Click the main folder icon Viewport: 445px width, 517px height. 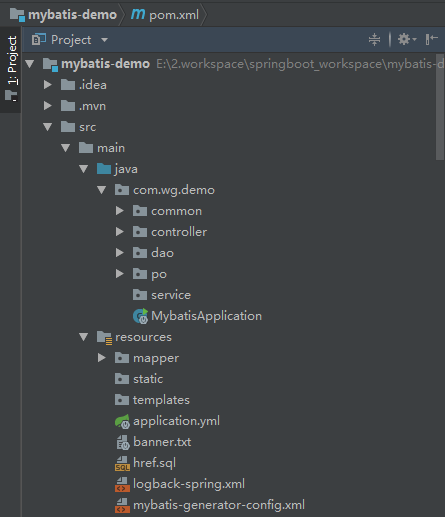[86, 148]
